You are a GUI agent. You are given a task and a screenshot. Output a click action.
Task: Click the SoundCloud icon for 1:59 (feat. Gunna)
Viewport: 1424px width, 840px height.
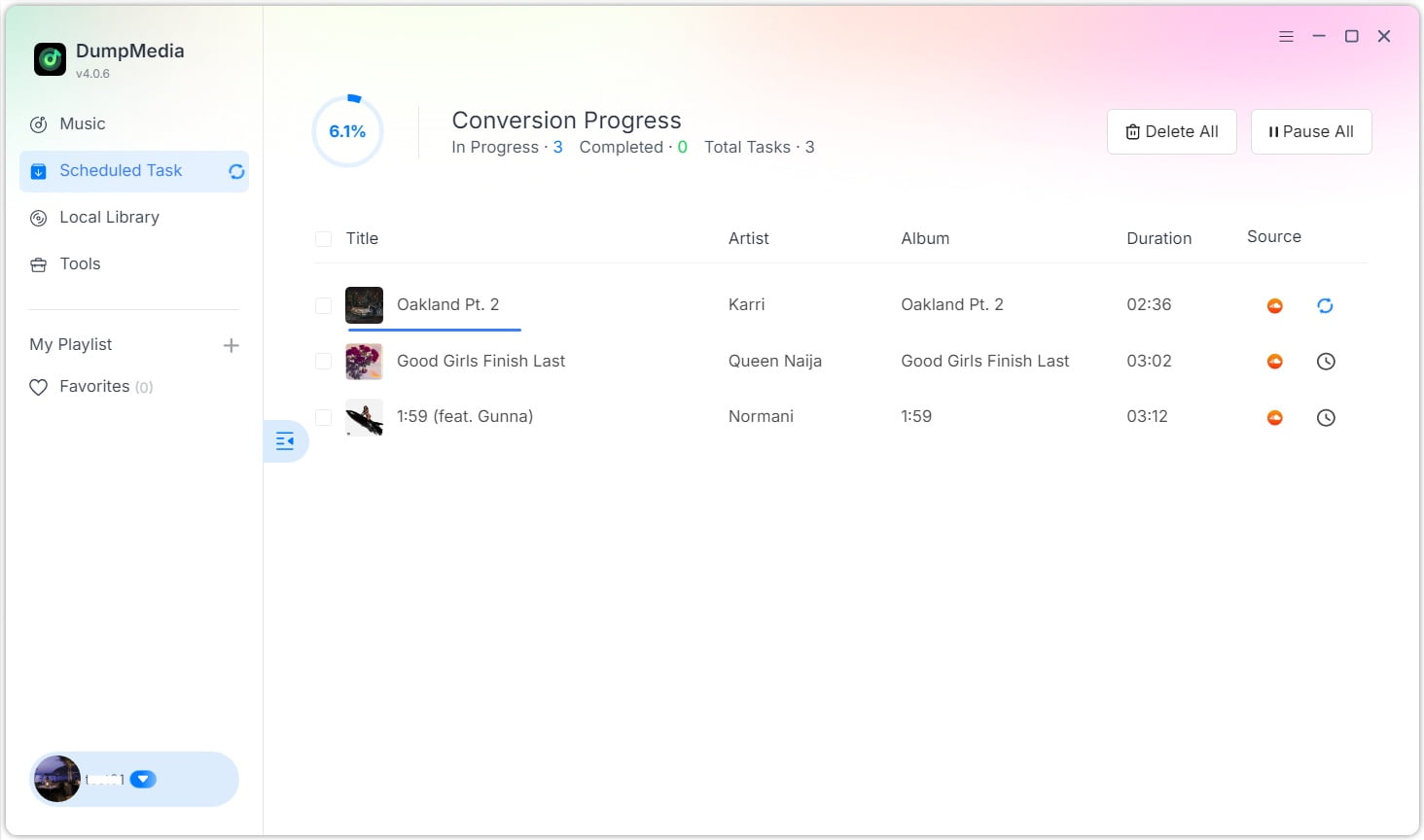1274,418
